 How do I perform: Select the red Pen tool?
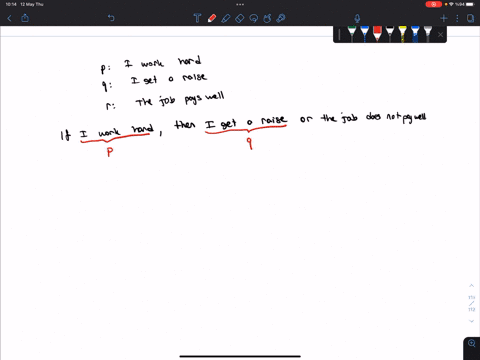tap(212, 18)
